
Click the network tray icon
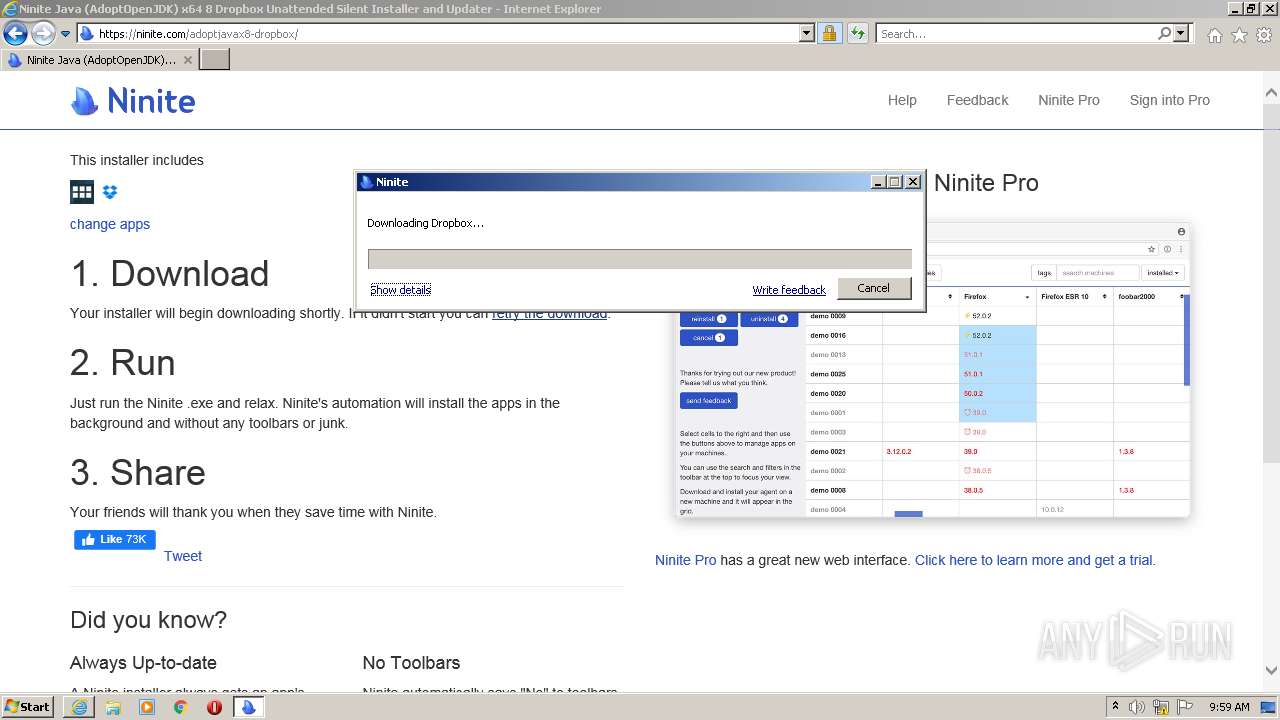(x=1160, y=707)
